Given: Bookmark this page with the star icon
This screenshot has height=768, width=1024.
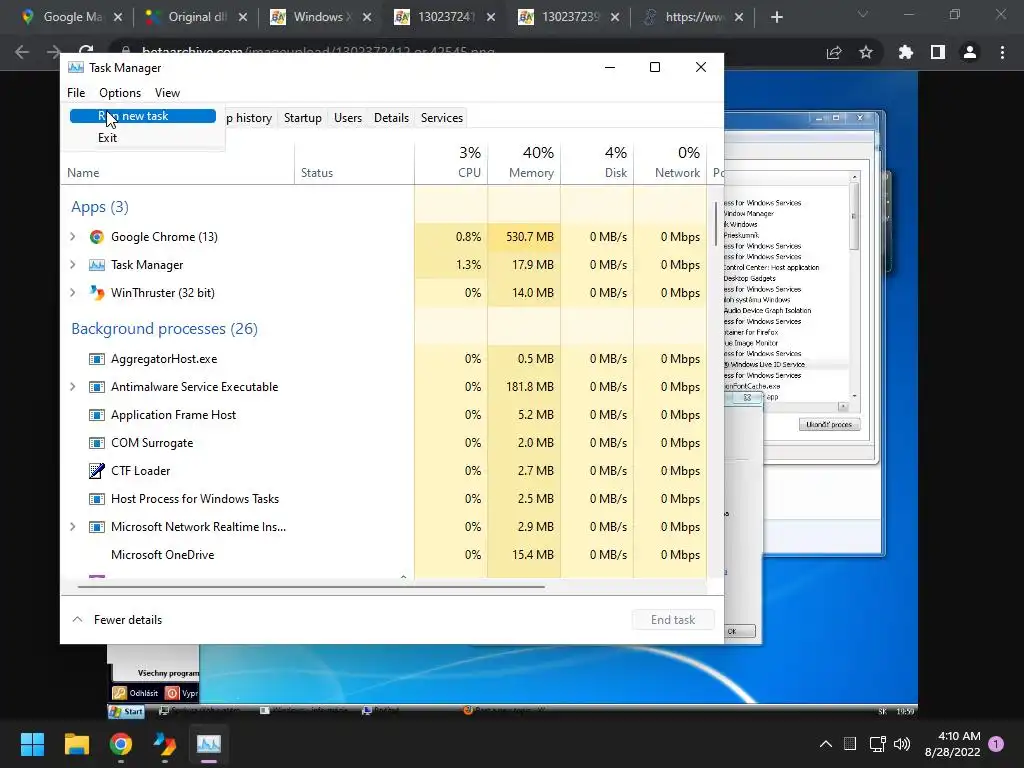Looking at the screenshot, I should pyautogui.click(x=866, y=52).
